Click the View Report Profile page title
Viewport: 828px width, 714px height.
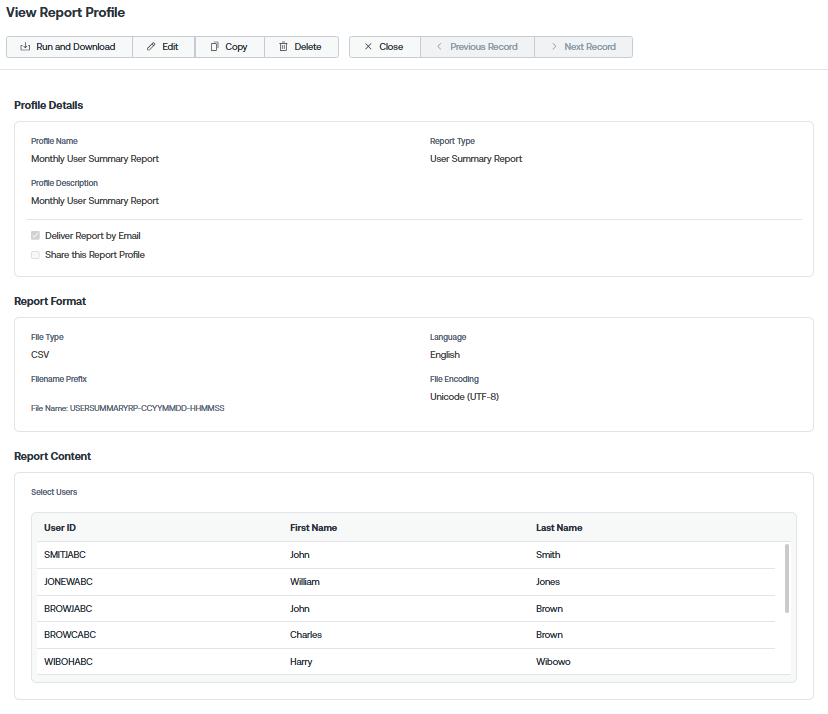[65, 13]
